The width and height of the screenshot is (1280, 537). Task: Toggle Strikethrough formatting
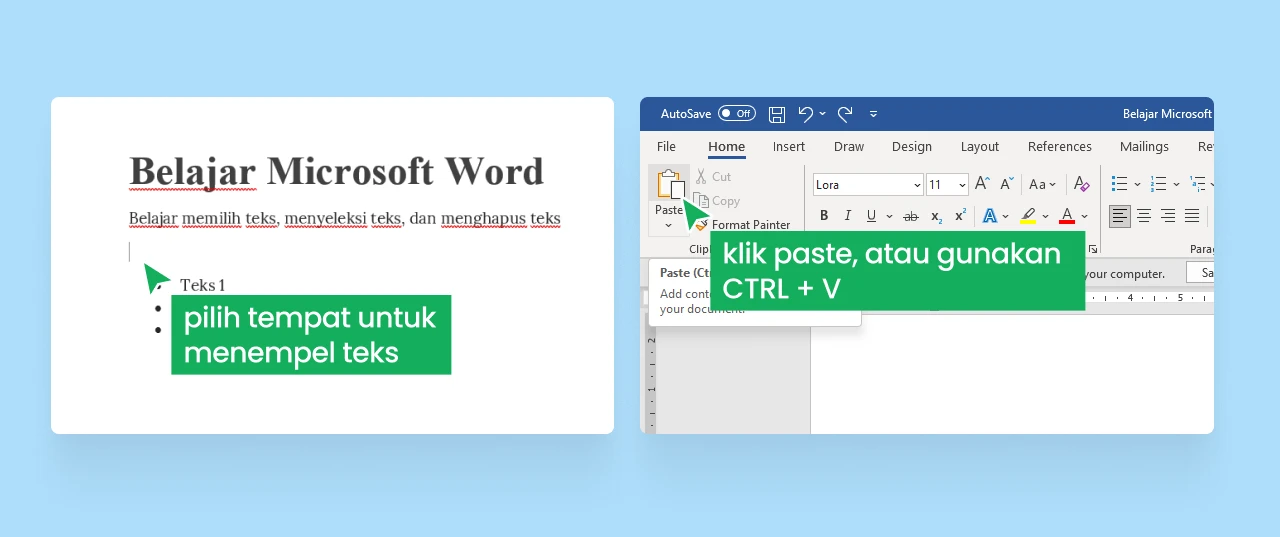click(x=911, y=216)
